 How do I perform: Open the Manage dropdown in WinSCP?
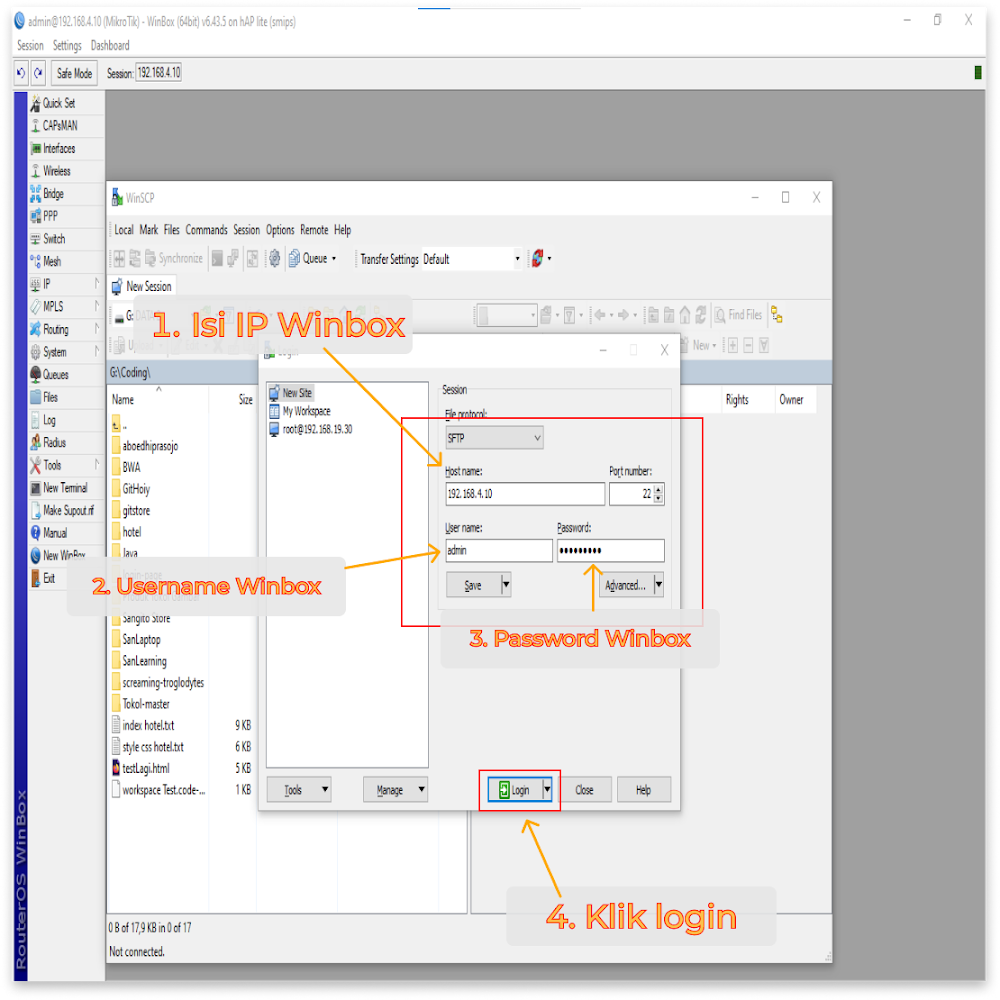pyautogui.click(x=395, y=789)
